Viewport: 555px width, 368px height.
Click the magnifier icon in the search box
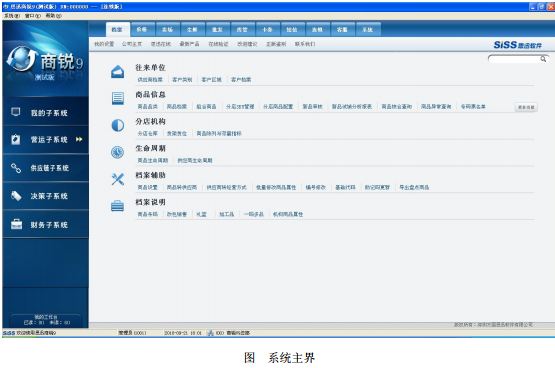pyautogui.click(x=543, y=59)
